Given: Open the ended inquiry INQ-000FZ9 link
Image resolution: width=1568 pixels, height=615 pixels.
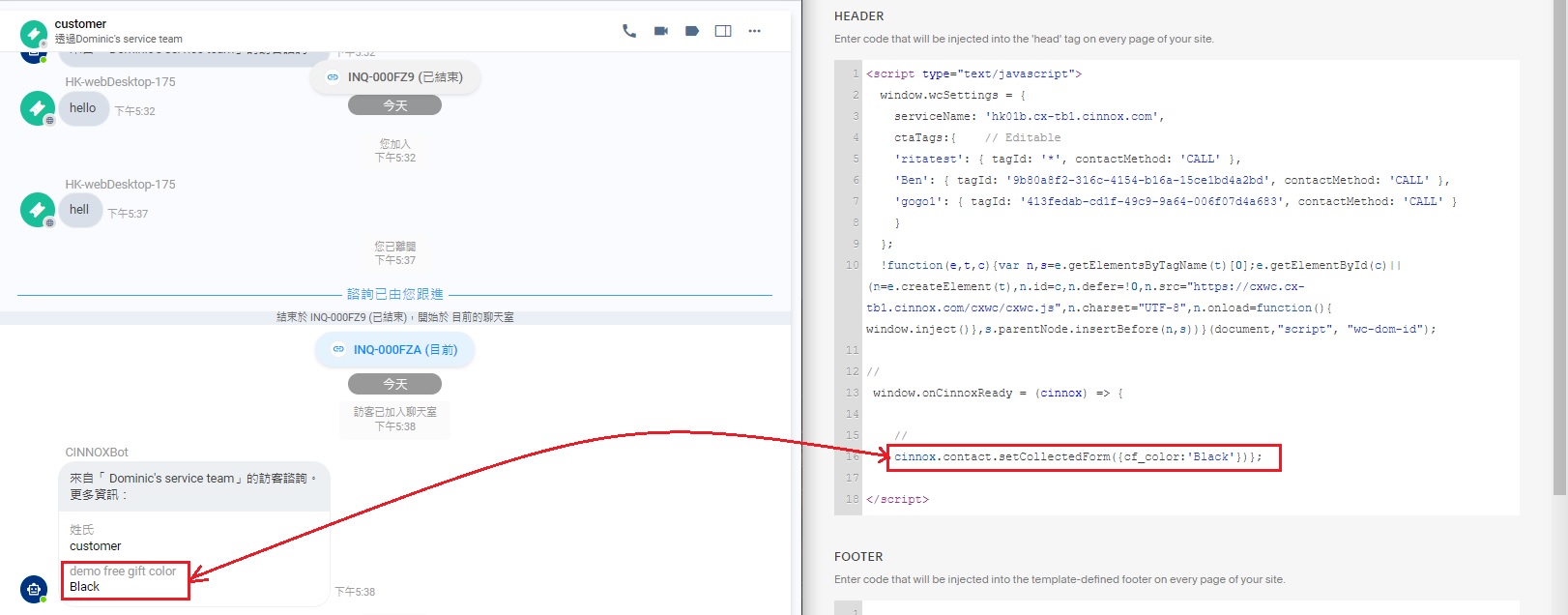Looking at the screenshot, I should 405,77.
